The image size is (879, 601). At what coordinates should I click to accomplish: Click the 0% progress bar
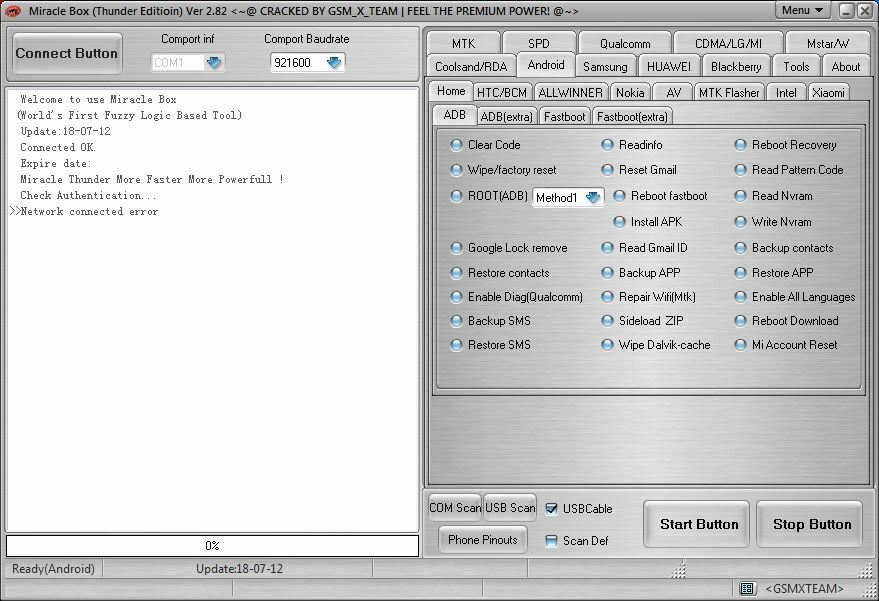coord(212,545)
